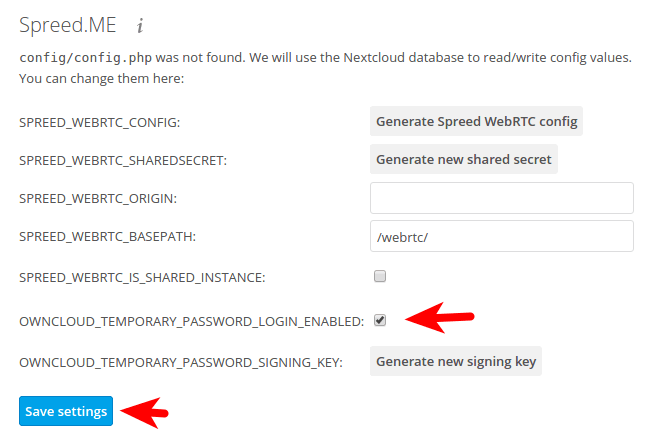Uncheck OWNCLOUD_TEMPORARY_PASSWORD_LOGIN_ENABLED checkbox
Image resolution: width=658 pixels, height=438 pixels.
click(x=380, y=320)
